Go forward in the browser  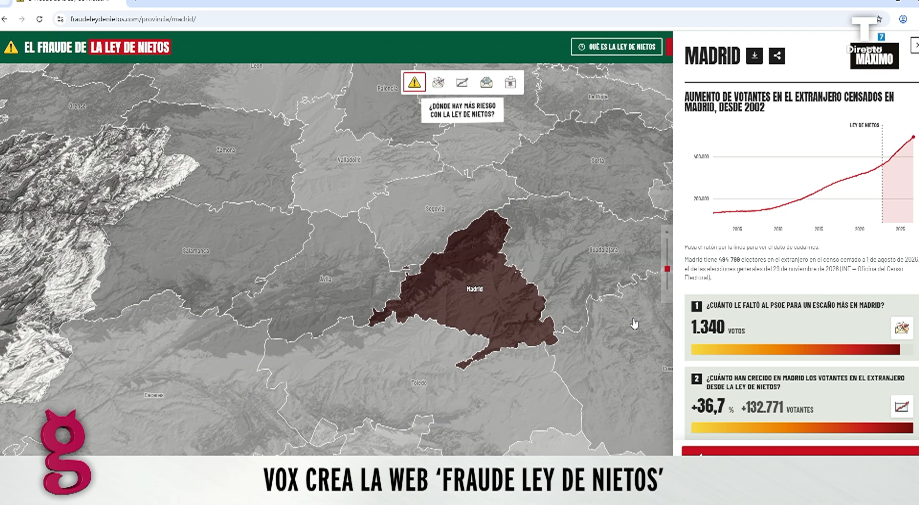coord(22,19)
